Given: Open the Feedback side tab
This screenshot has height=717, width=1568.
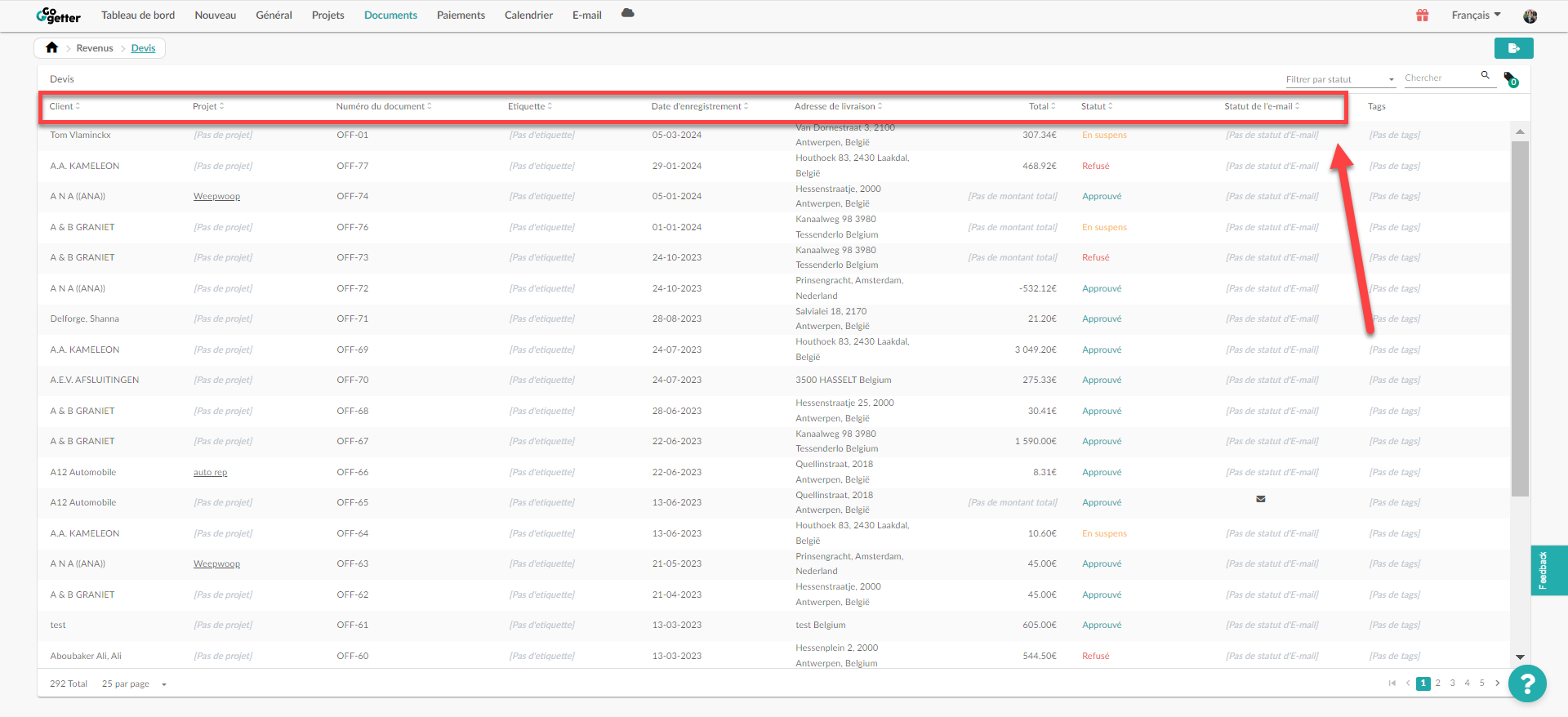Looking at the screenshot, I should click(1548, 570).
